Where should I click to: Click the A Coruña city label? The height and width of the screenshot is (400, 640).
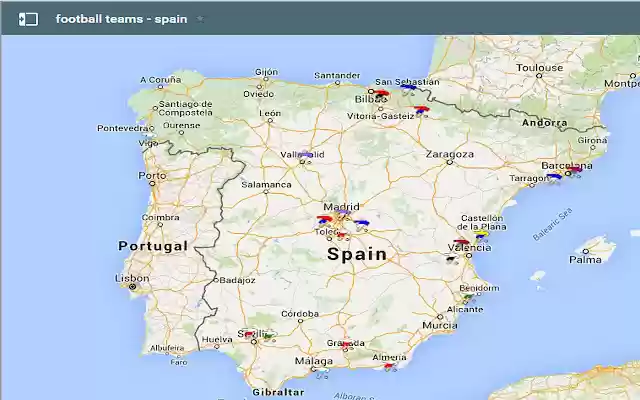tap(160, 80)
